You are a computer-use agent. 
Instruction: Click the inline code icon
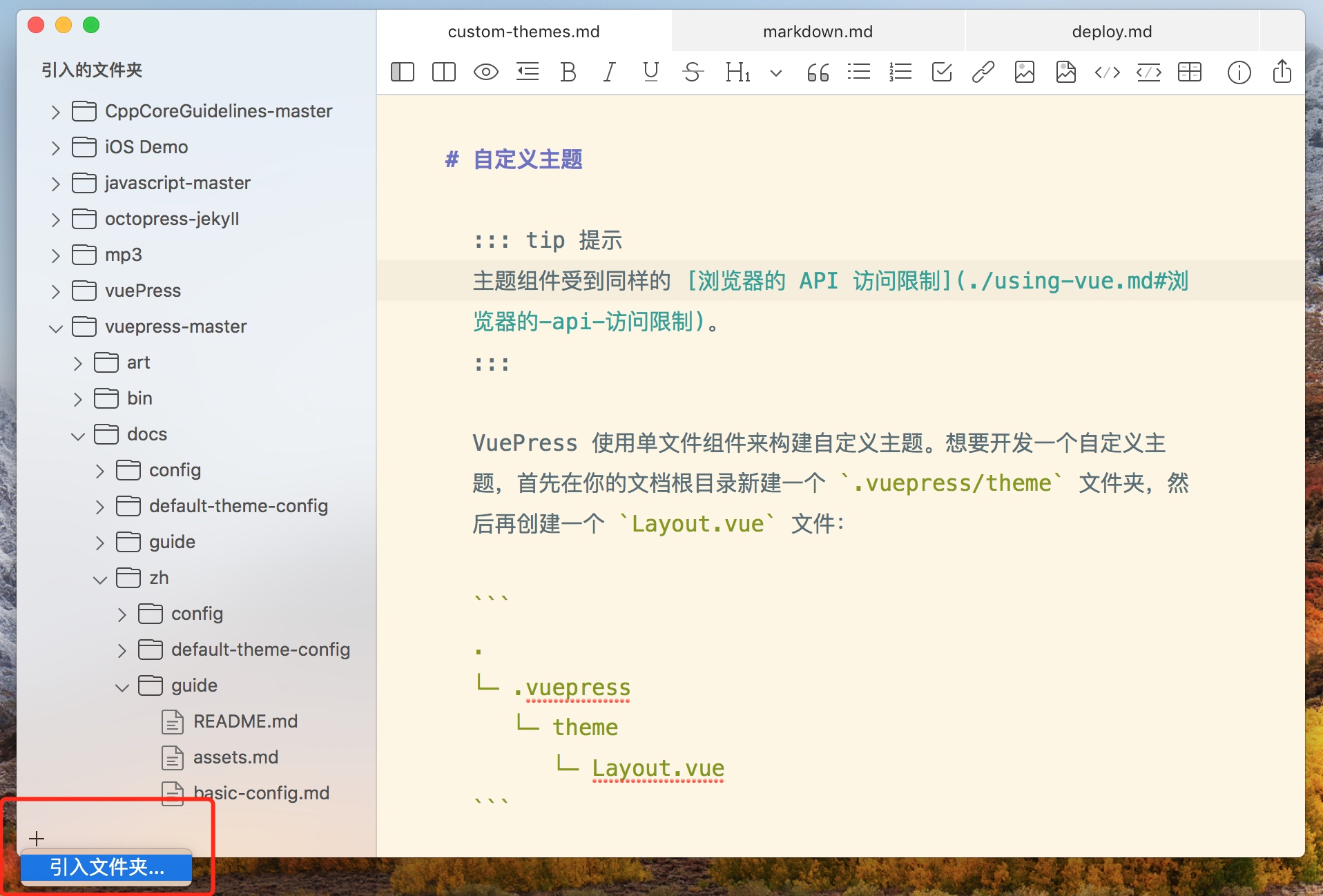[1107, 72]
